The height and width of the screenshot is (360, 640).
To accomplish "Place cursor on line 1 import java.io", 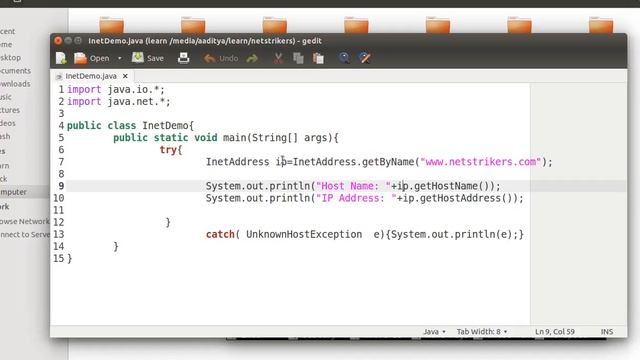I will coord(116,89).
